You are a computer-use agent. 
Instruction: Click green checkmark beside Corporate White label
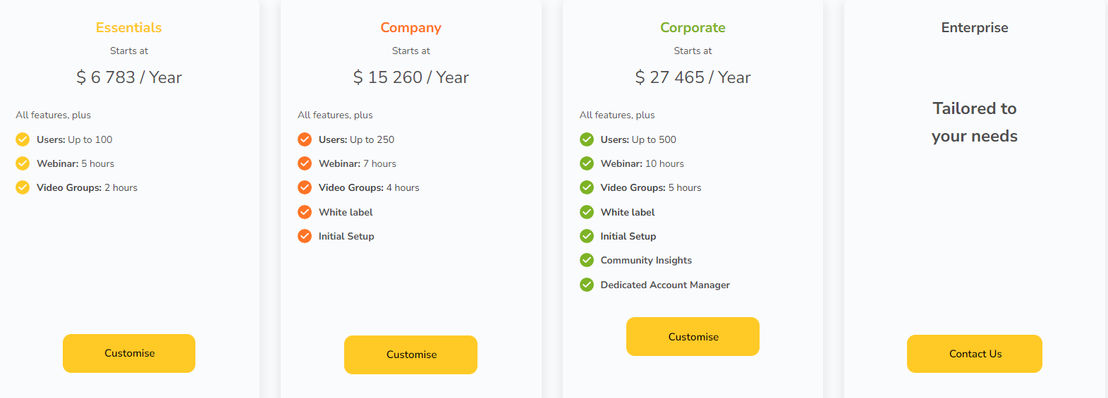587,212
